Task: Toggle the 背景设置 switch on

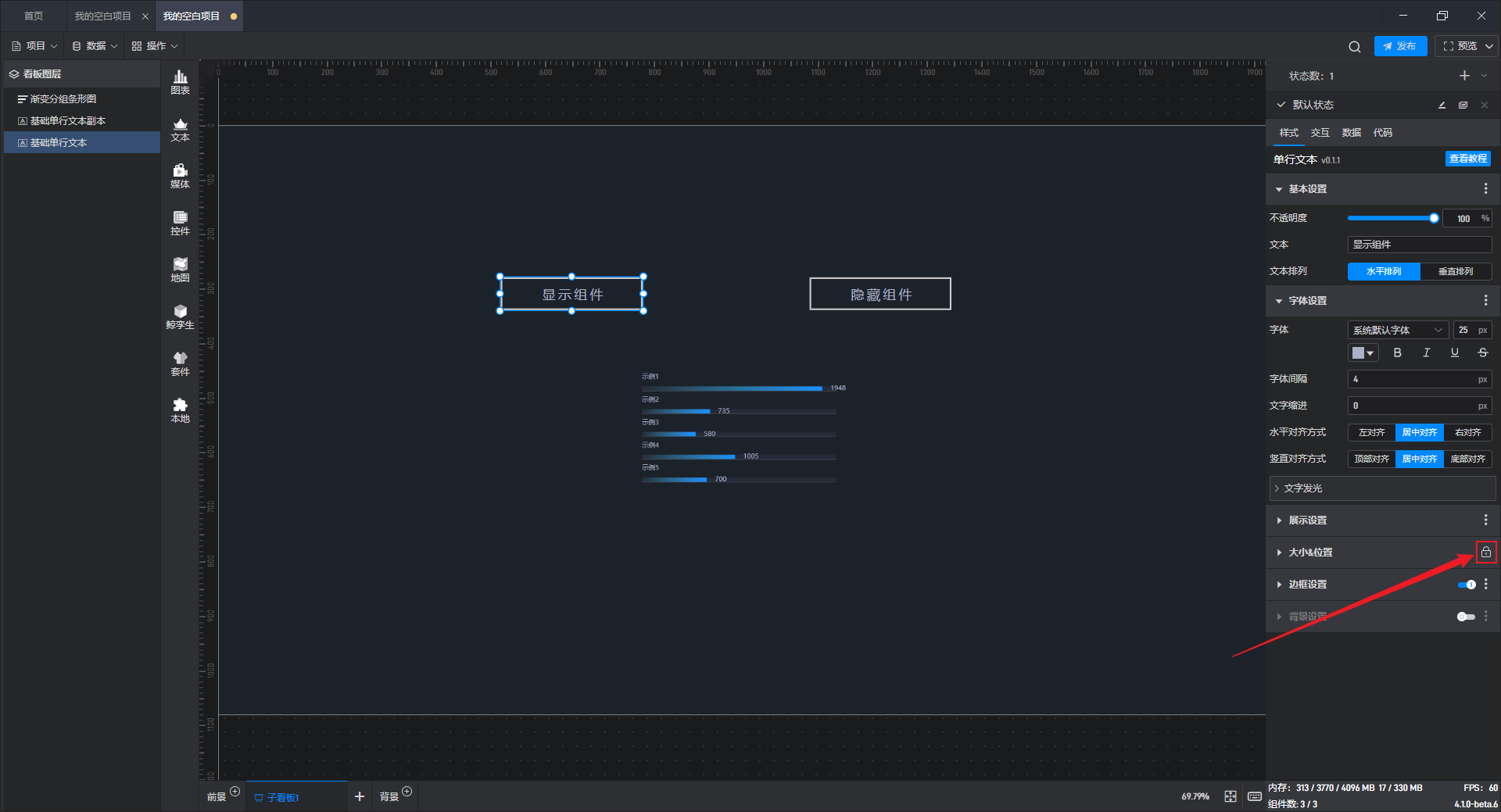Action: tap(1466, 617)
